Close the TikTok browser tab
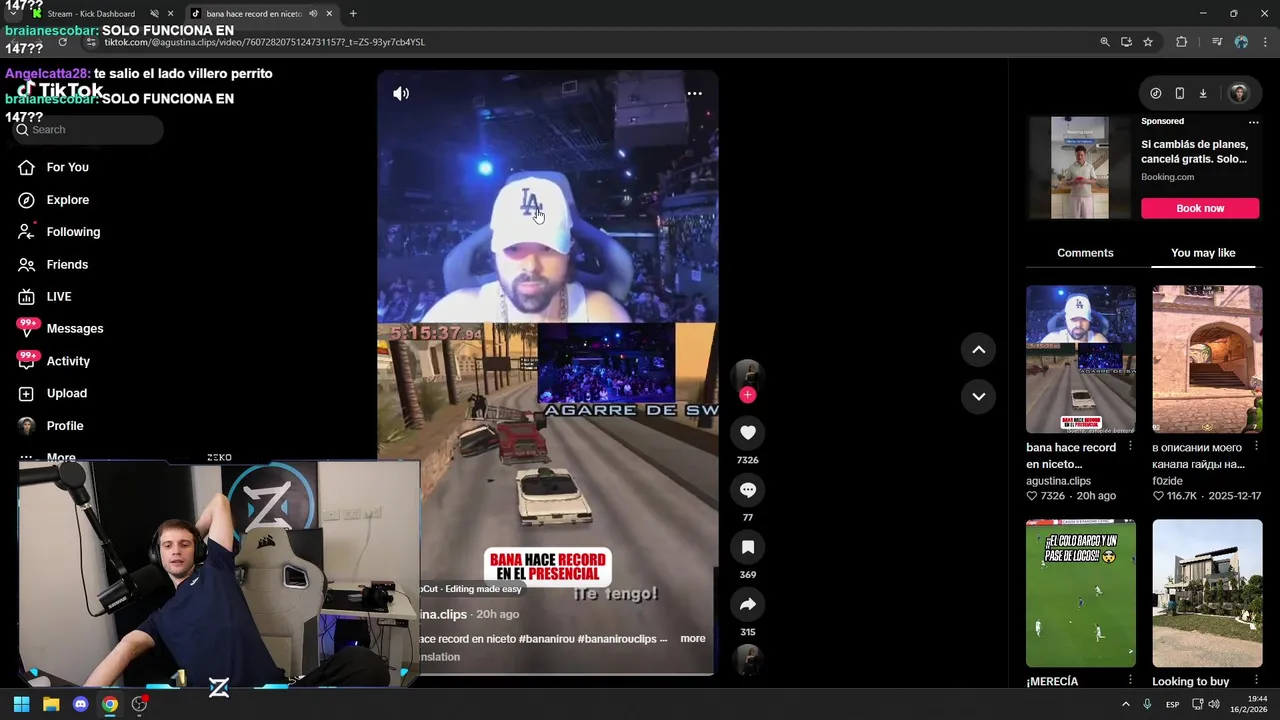 coord(329,14)
